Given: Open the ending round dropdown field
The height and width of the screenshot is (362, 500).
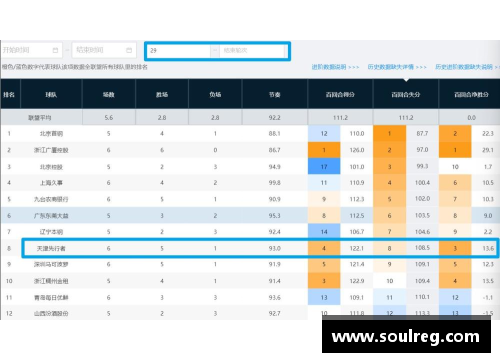Looking at the screenshot, I should 252,51.
